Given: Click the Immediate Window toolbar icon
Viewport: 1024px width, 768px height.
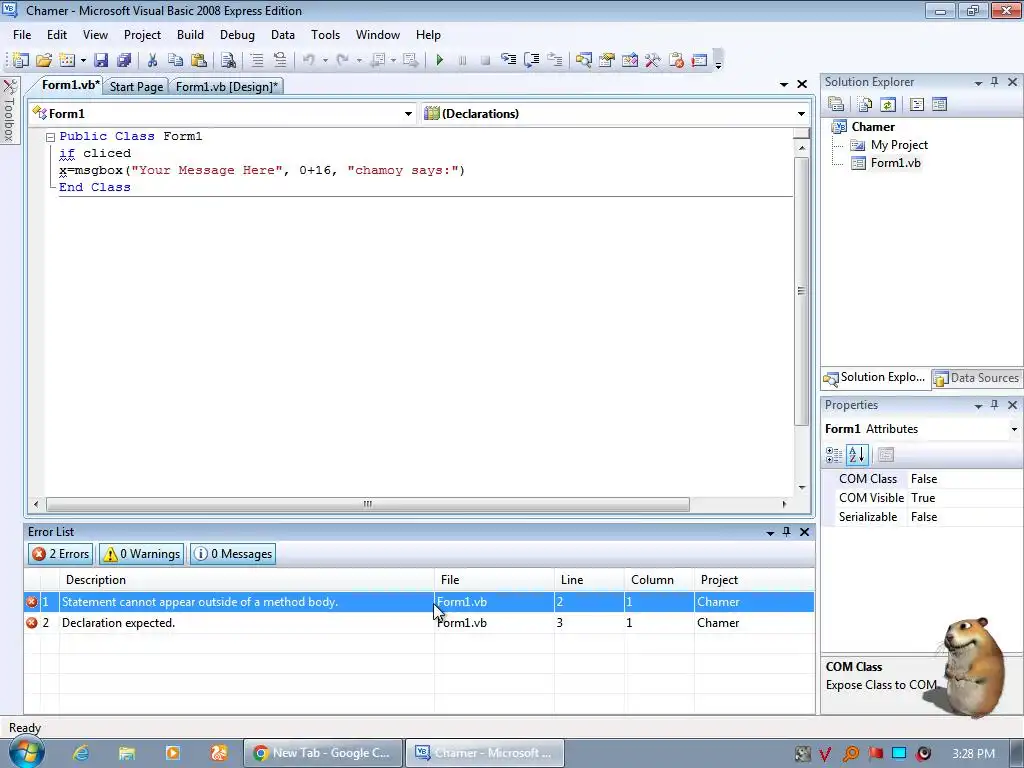Looking at the screenshot, I should [x=699, y=60].
